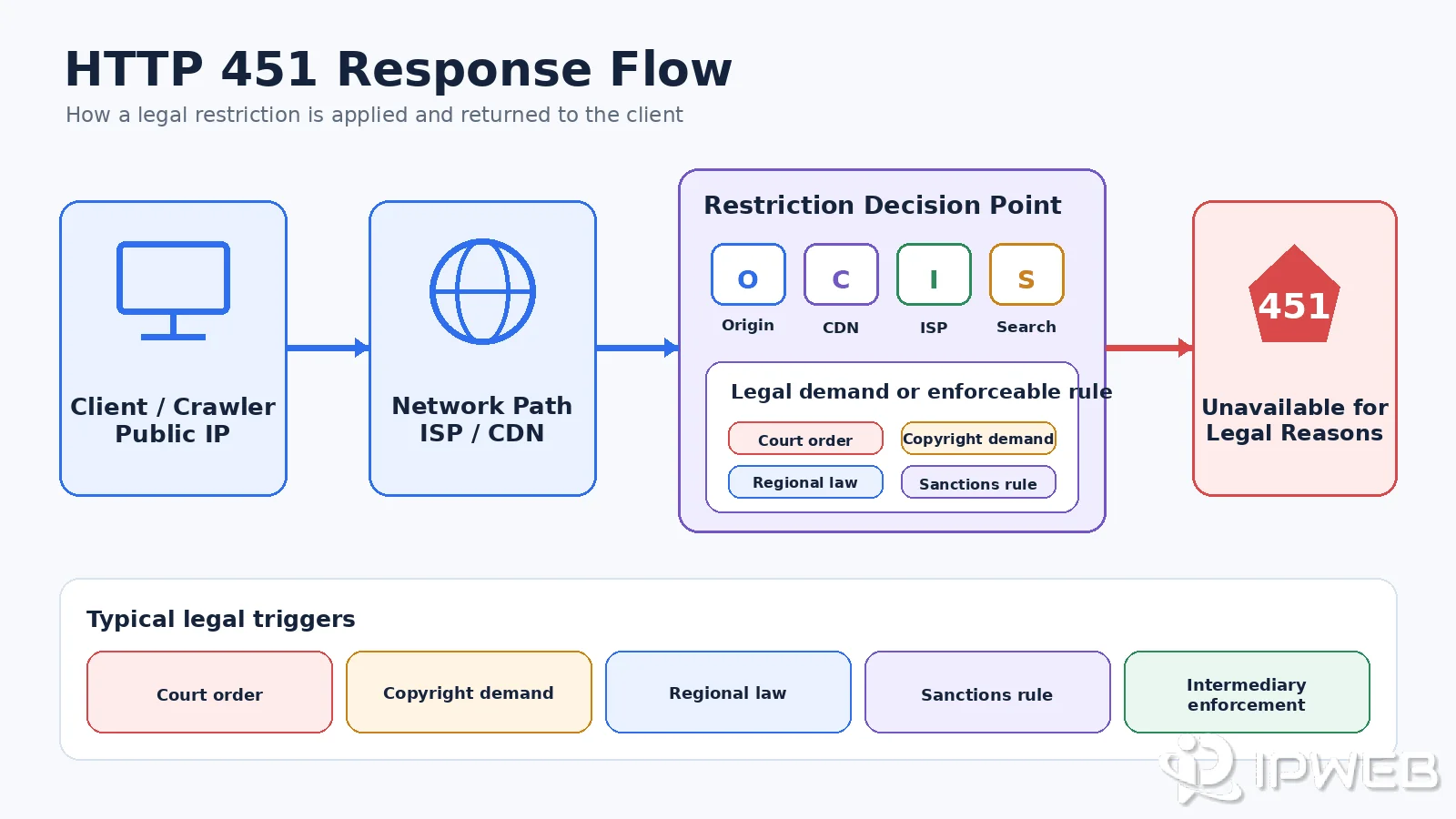This screenshot has height=819, width=1456.
Task: Select the ISP 'I' icon box
Action: pos(934,274)
